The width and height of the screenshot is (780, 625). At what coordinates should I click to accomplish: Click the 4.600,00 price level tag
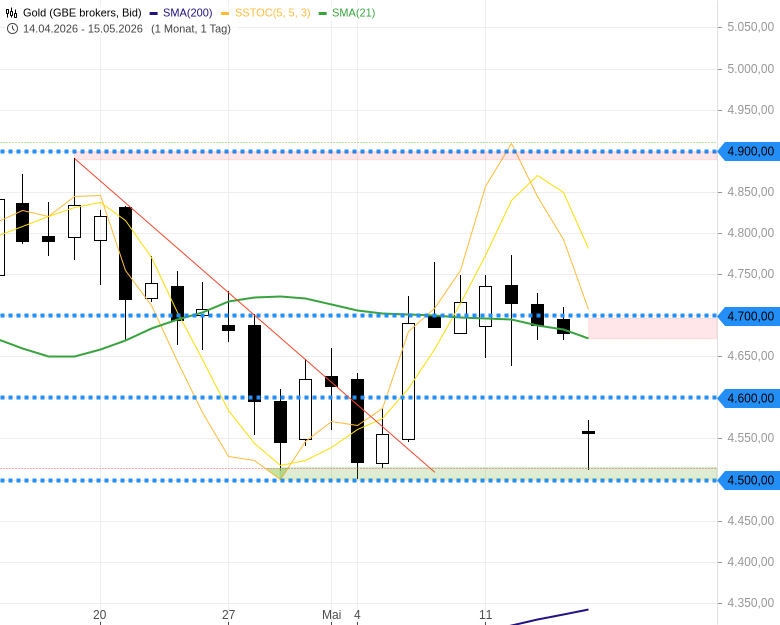(749, 398)
